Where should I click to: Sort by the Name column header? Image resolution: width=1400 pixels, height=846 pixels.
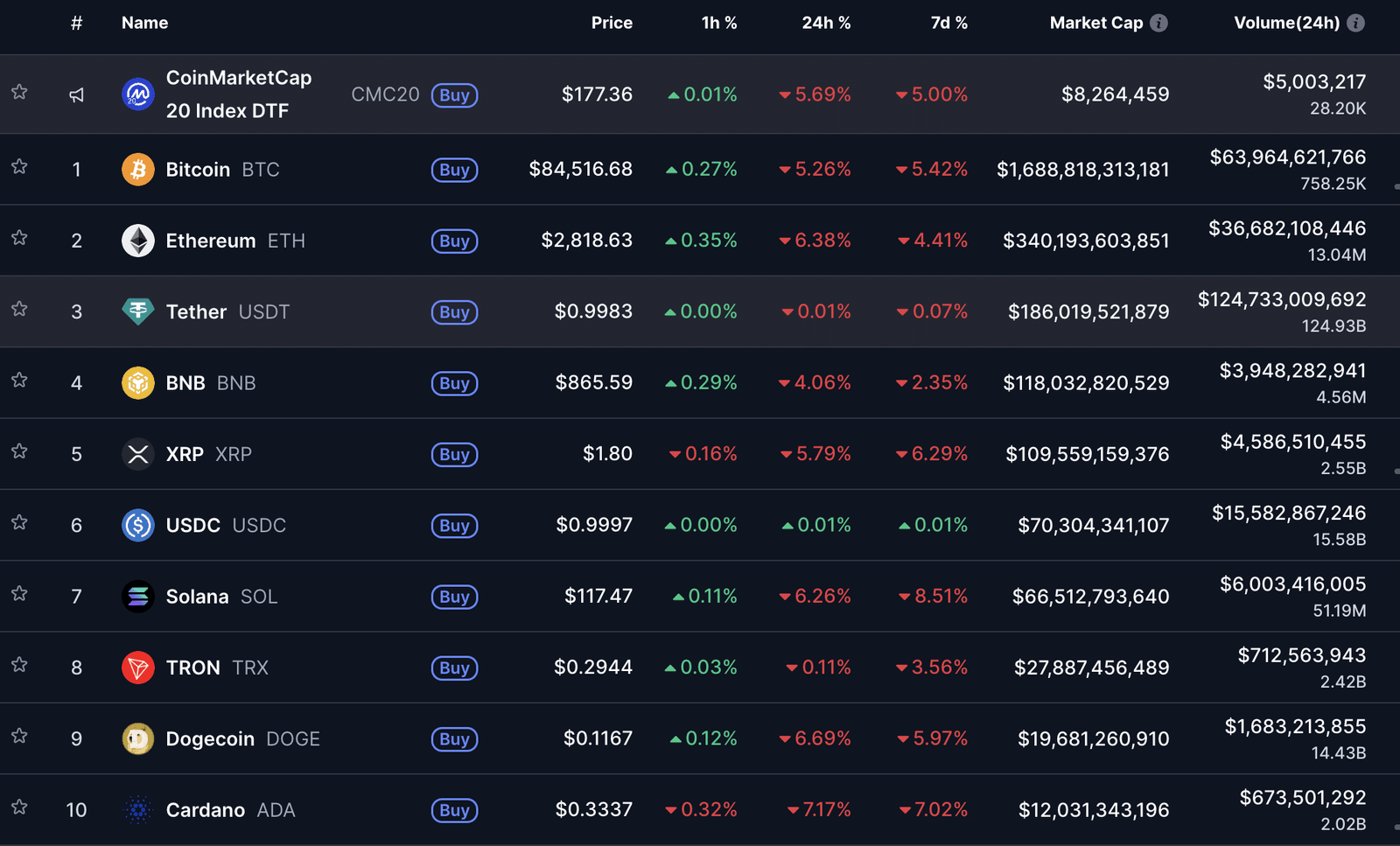[x=144, y=24]
